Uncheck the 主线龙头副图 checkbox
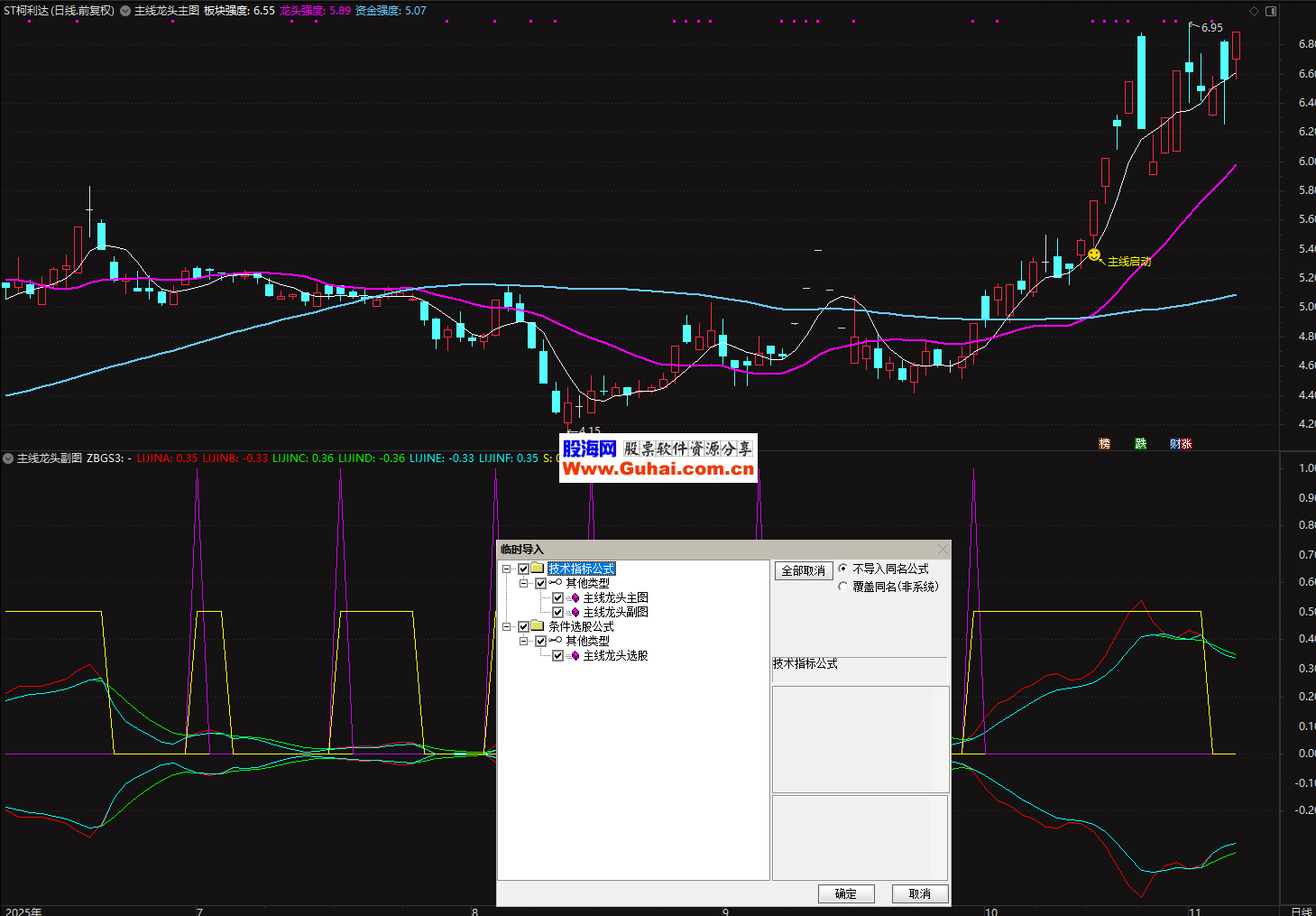1316x916 pixels. pyautogui.click(x=558, y=613)
